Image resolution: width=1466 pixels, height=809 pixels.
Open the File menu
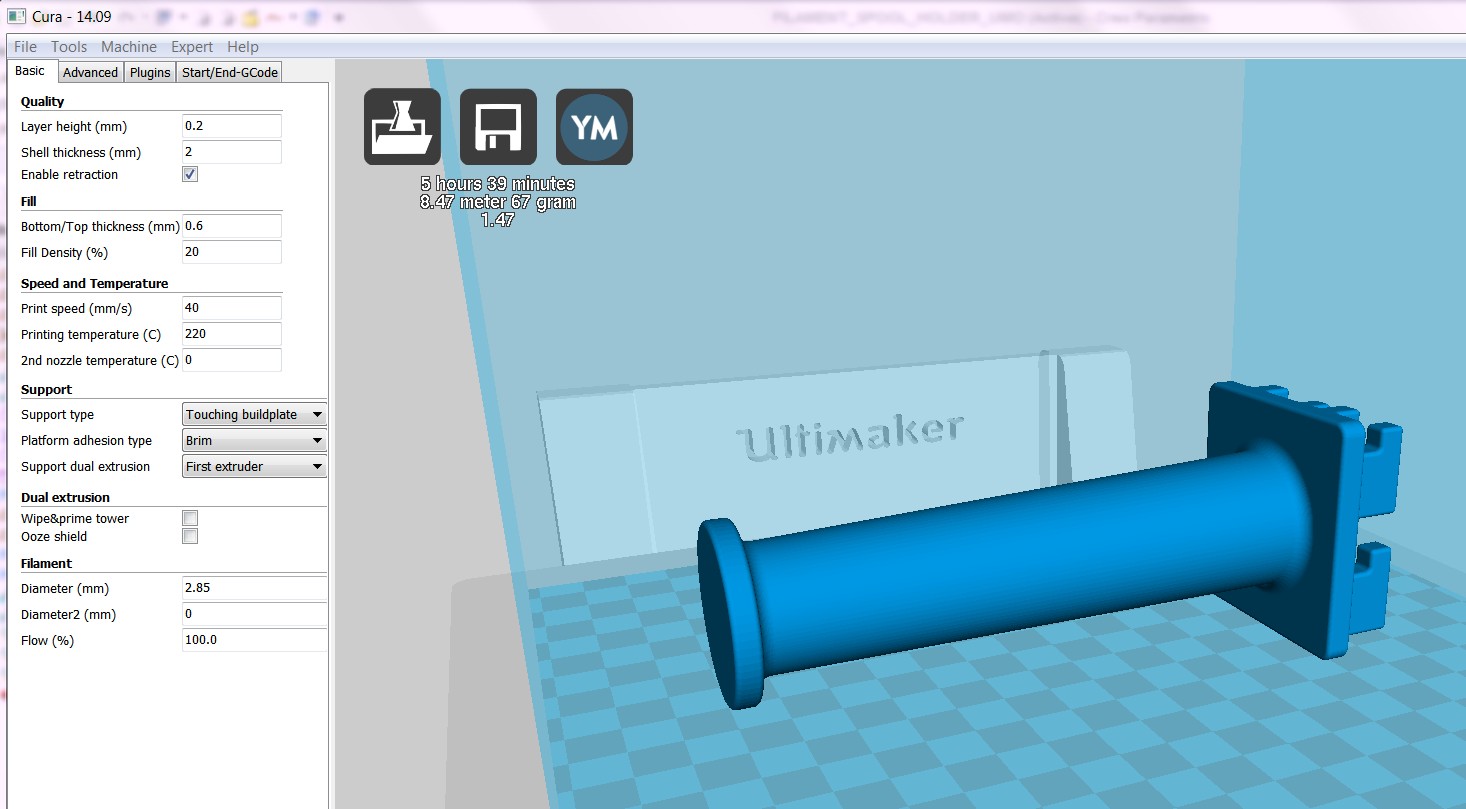tap(25, 47)
